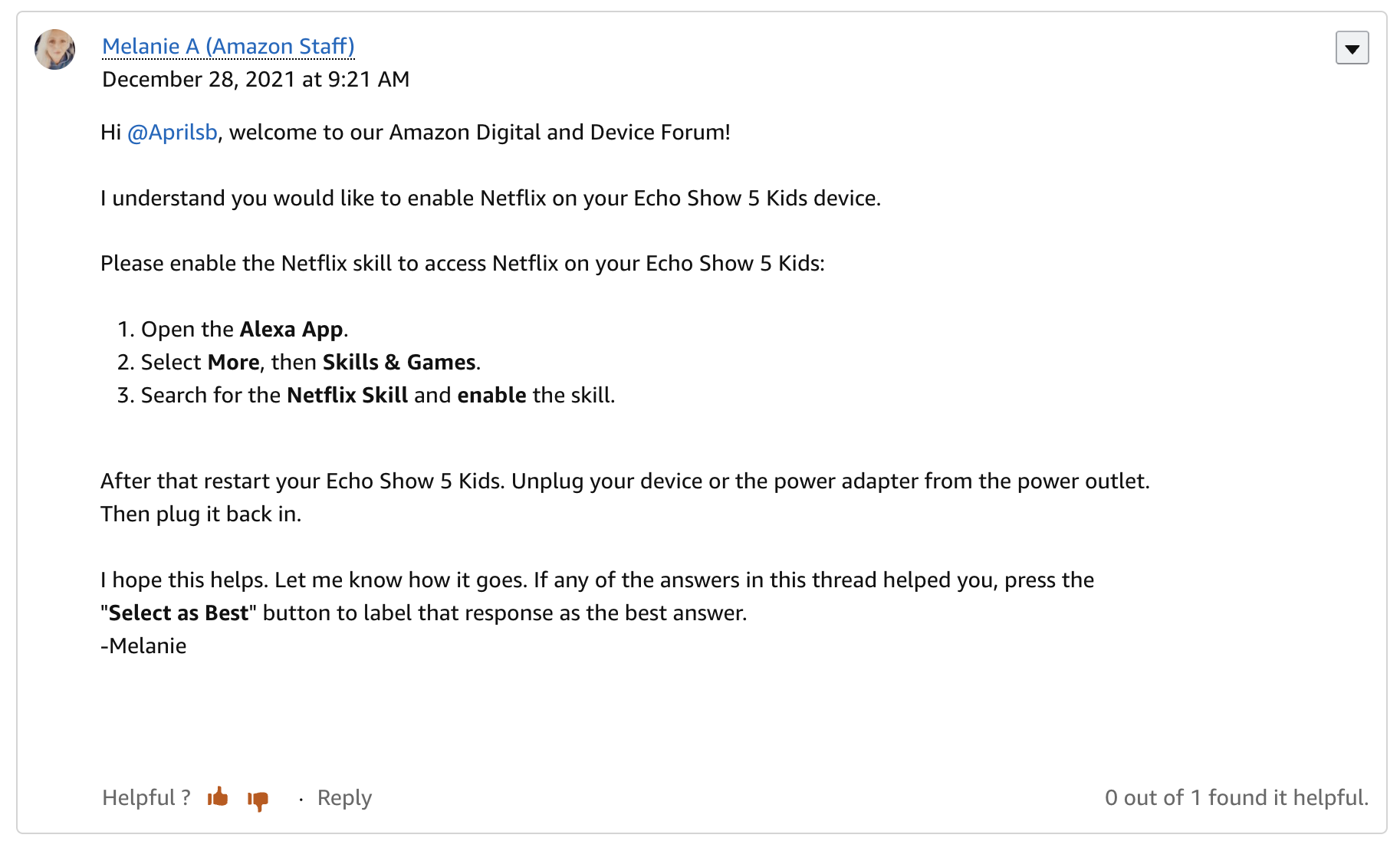
Task: Click the bold "Alexa App" text
Action: (291, 330)
